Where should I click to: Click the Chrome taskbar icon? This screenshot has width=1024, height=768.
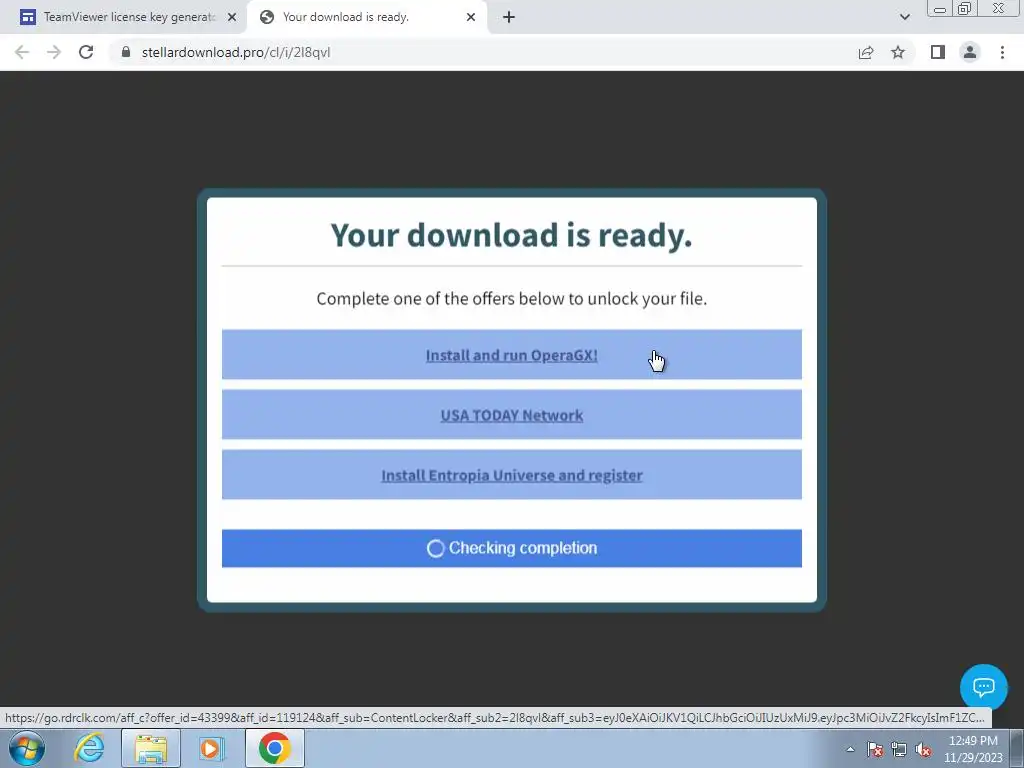point(274,748)
